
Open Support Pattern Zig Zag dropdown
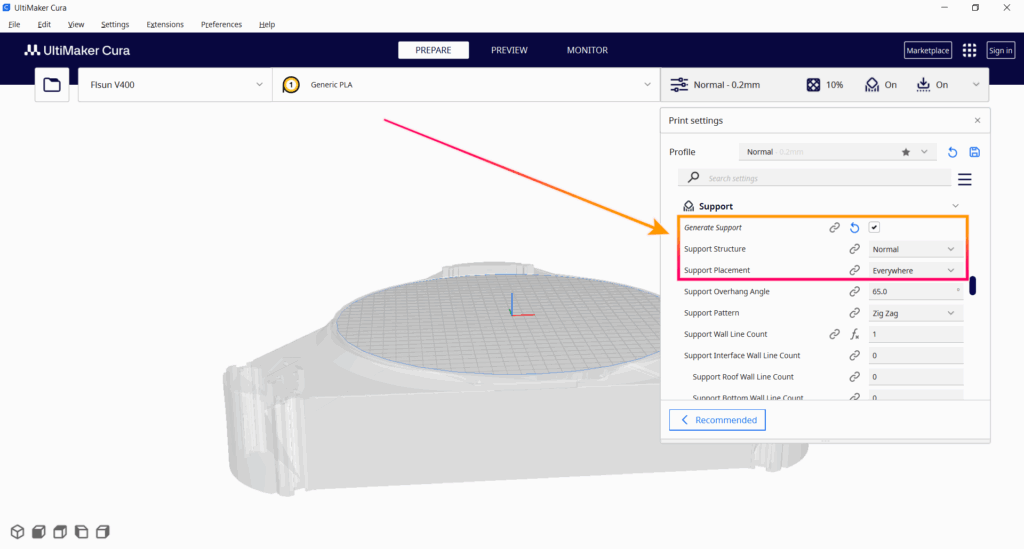[x=916, y=313]
